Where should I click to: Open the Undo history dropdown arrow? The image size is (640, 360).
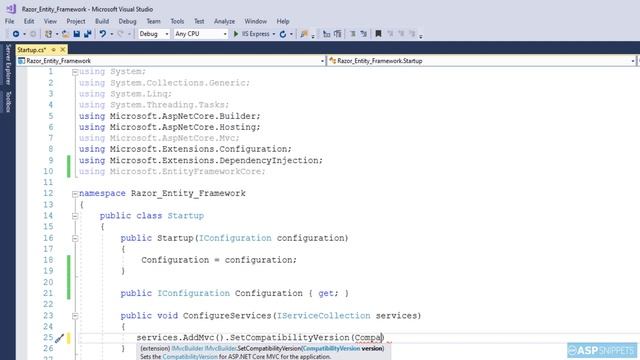[x=111, y=34]
